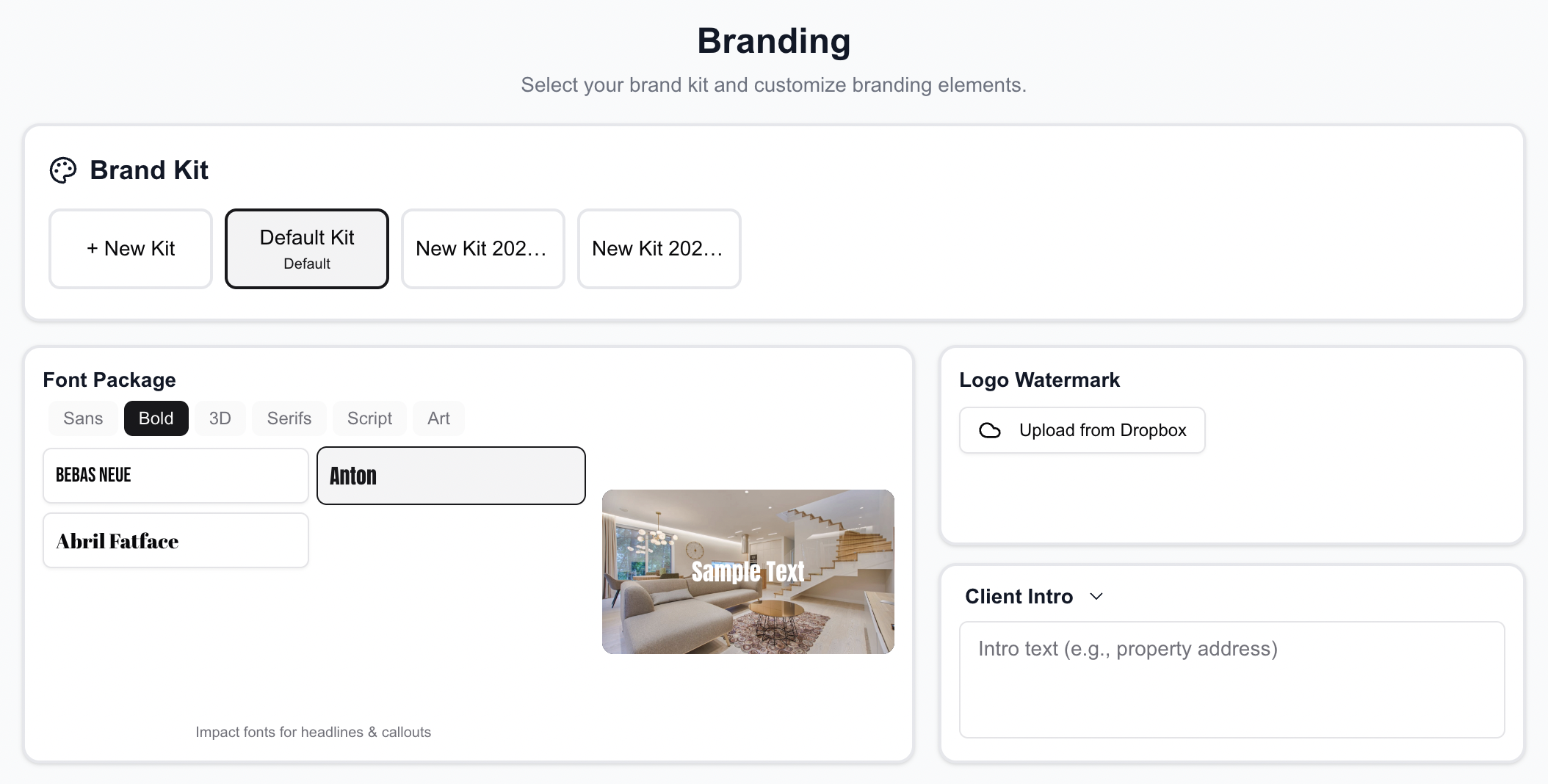Switch to the Sans font tab
Viewport: 1548px width, 784px height.
point(83,418)
